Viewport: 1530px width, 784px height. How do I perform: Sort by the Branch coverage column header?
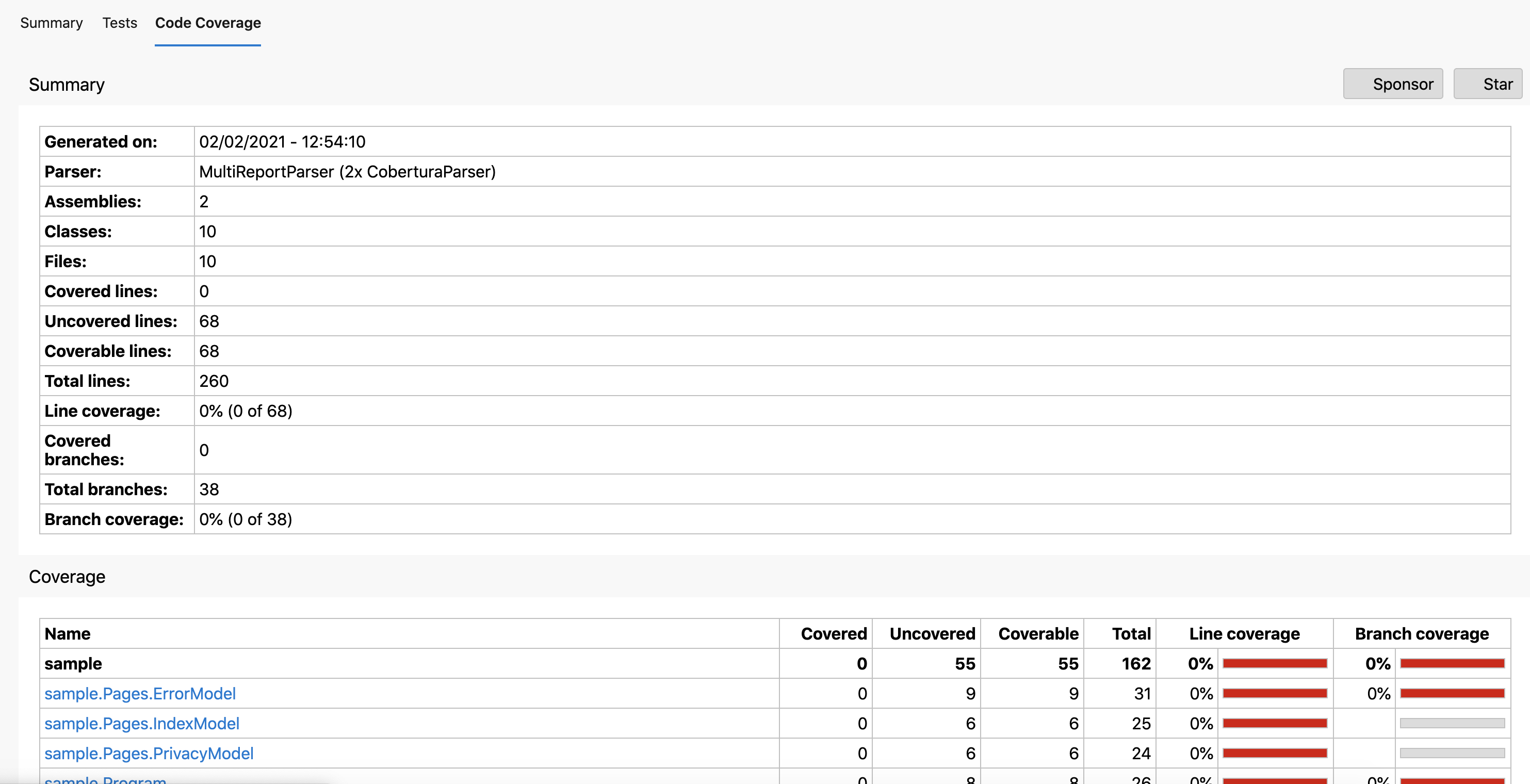1421,633
